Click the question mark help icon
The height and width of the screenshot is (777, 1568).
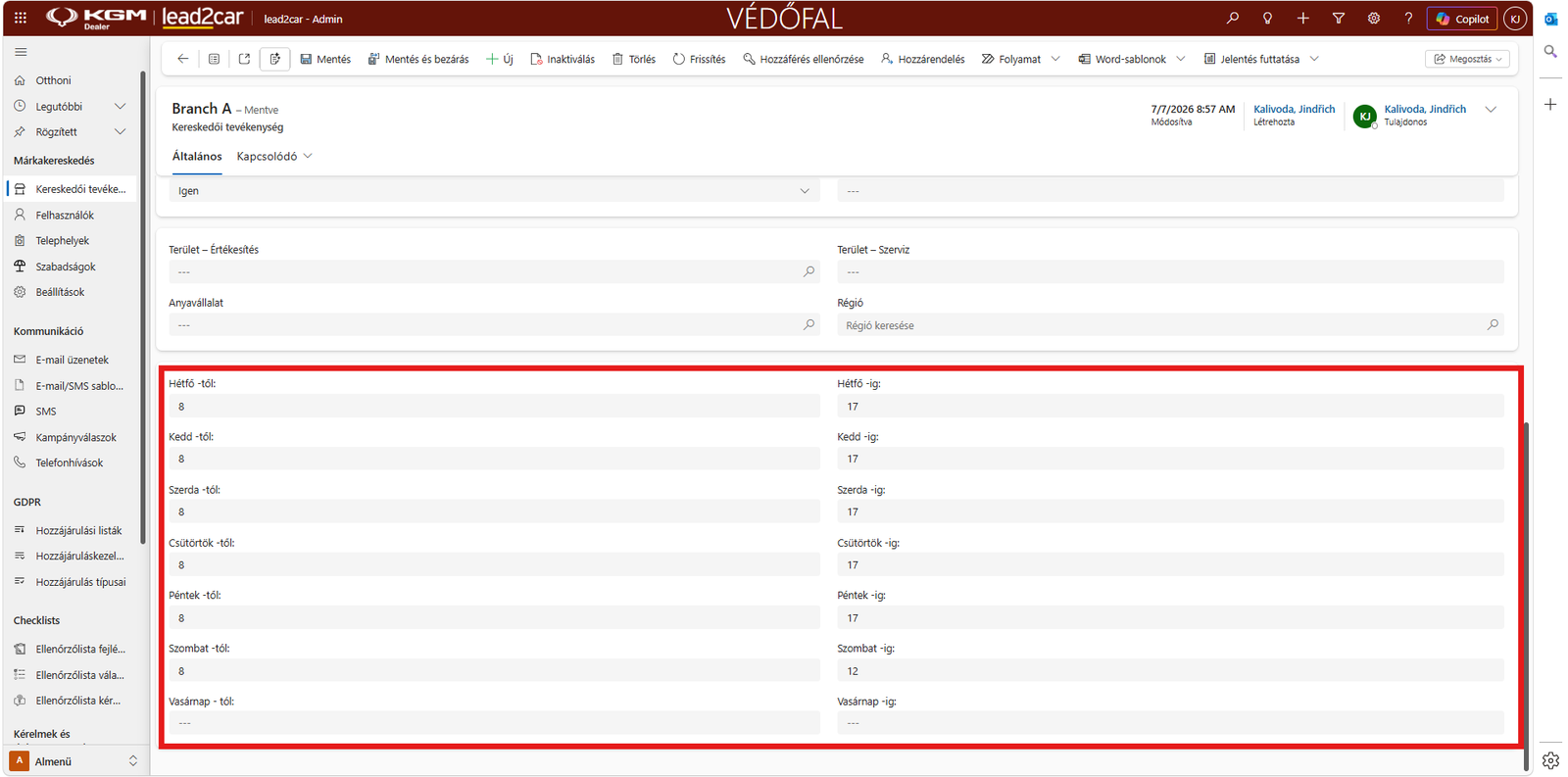(1408, 18)
